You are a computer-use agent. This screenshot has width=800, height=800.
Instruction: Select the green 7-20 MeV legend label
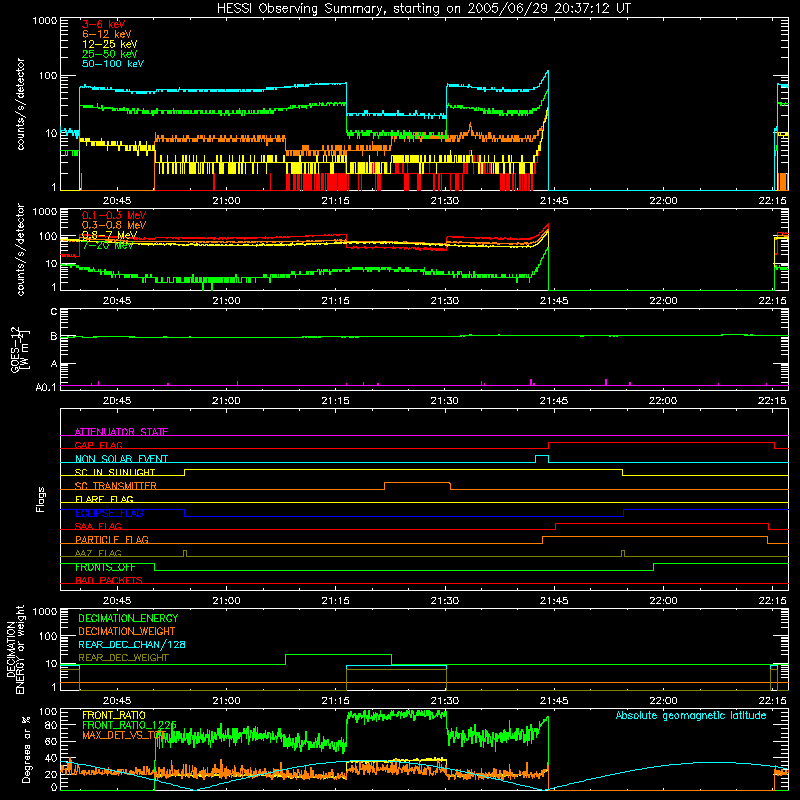(x=108, y=245)
